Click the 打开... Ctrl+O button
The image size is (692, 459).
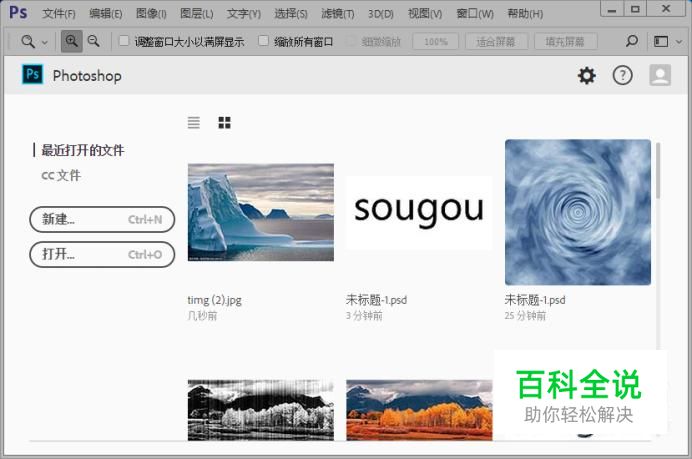pos(102,255)
